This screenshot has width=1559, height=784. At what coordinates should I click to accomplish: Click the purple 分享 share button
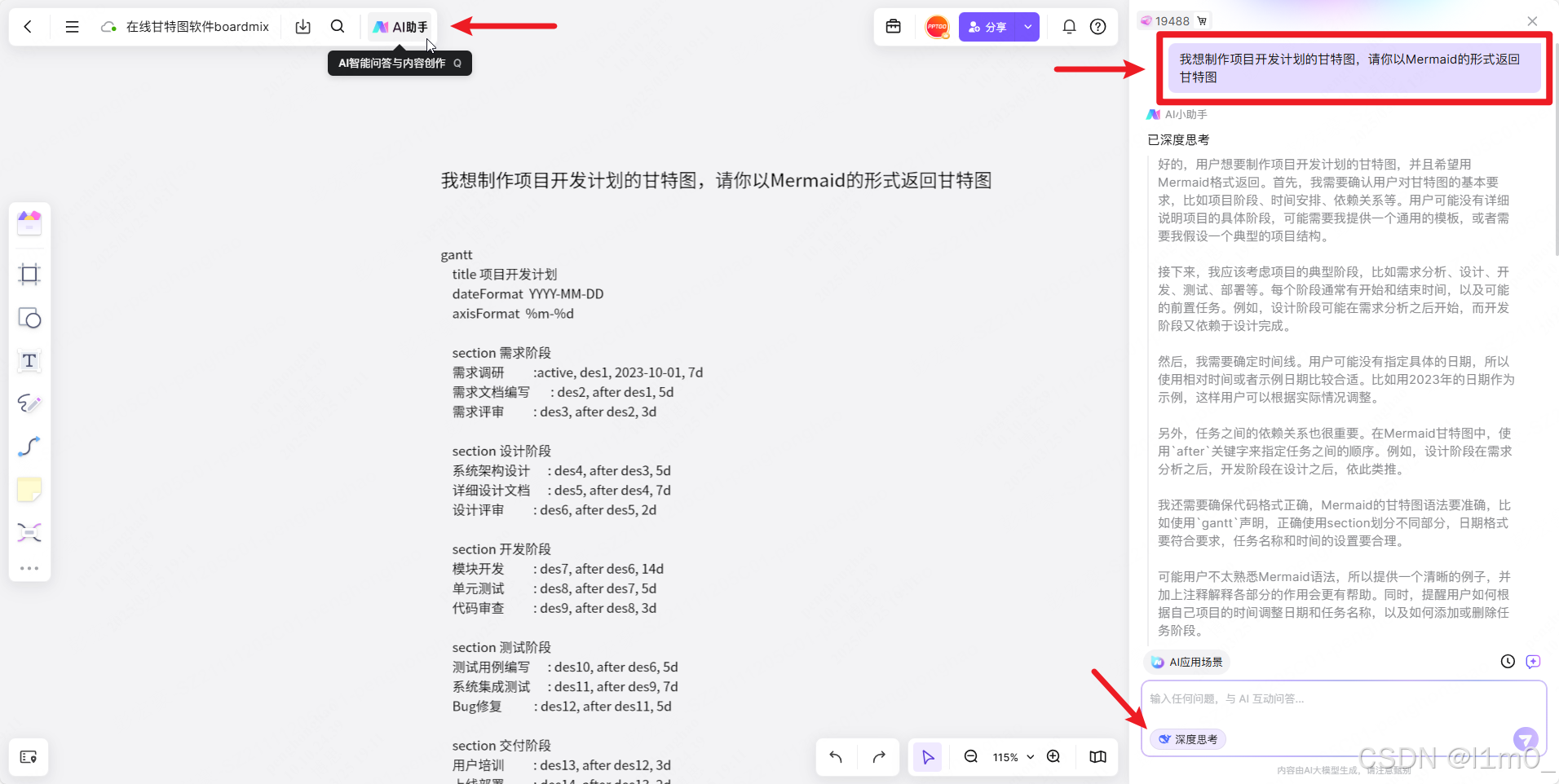pos(987,27)
